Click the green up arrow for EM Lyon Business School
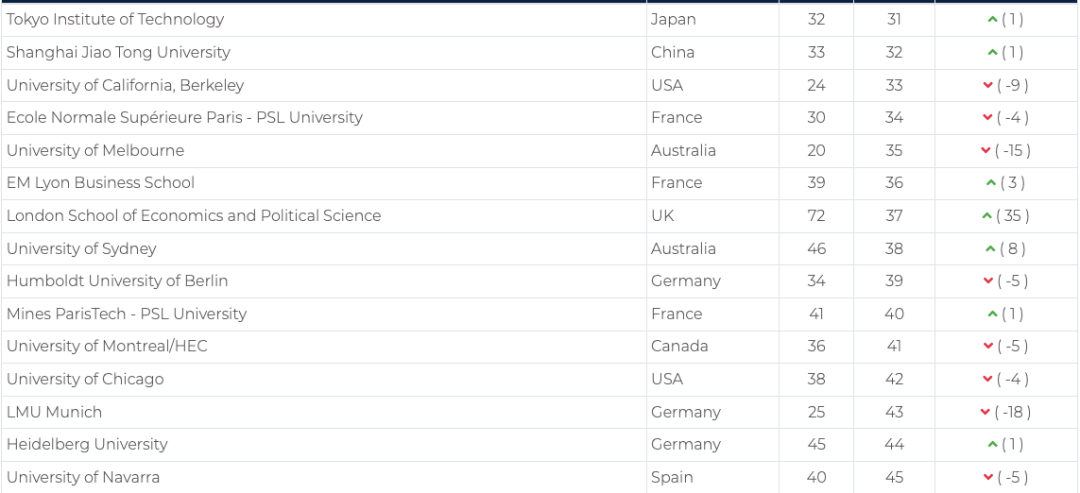Image resolution: width=1080 pixels, height=493 pixels. click(x=990, y=183)
